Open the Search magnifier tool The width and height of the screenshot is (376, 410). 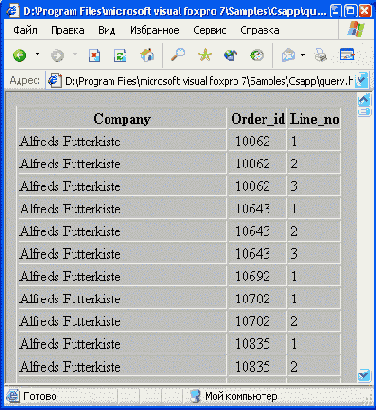(178, 55)
